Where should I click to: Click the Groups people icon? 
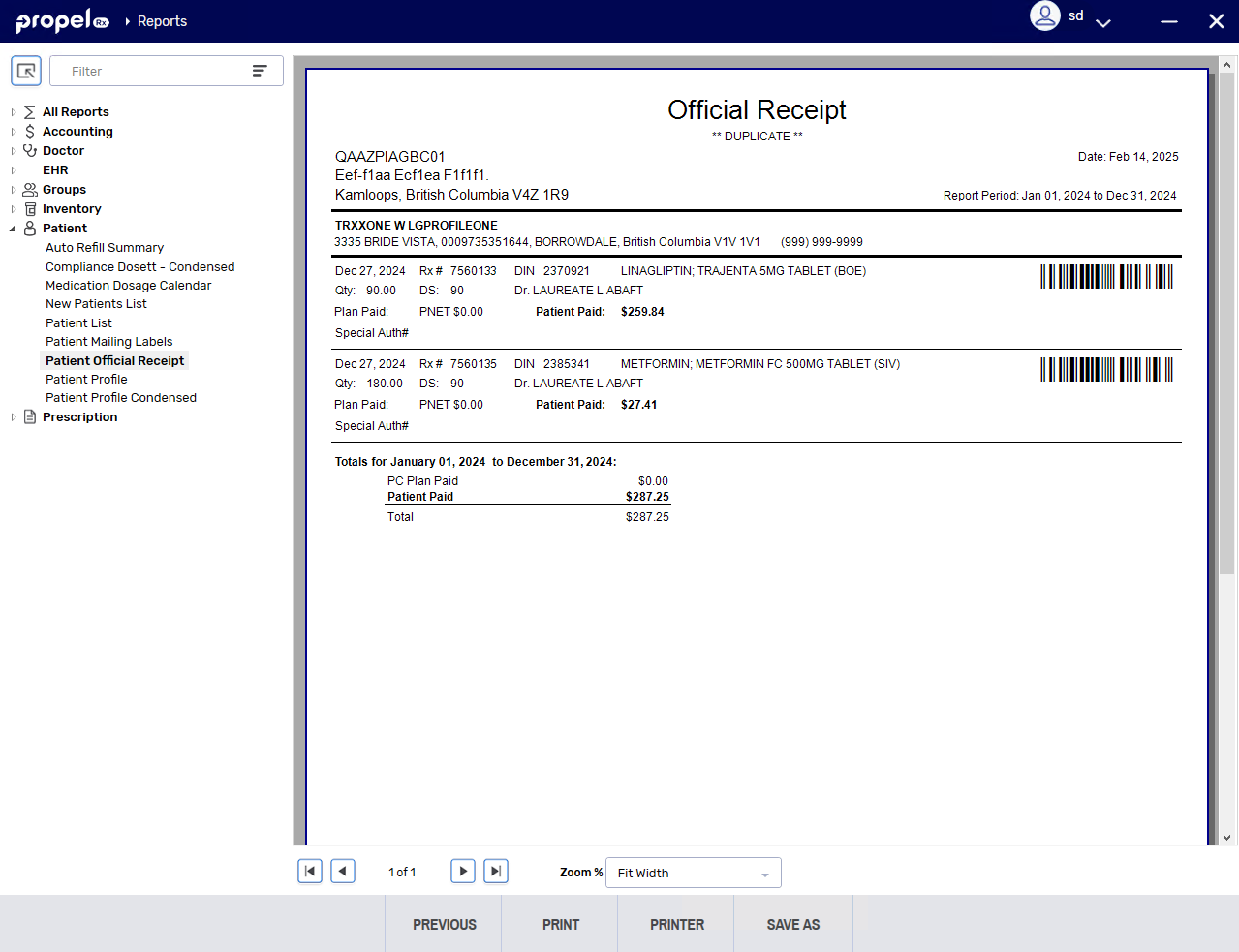point(30,190)
